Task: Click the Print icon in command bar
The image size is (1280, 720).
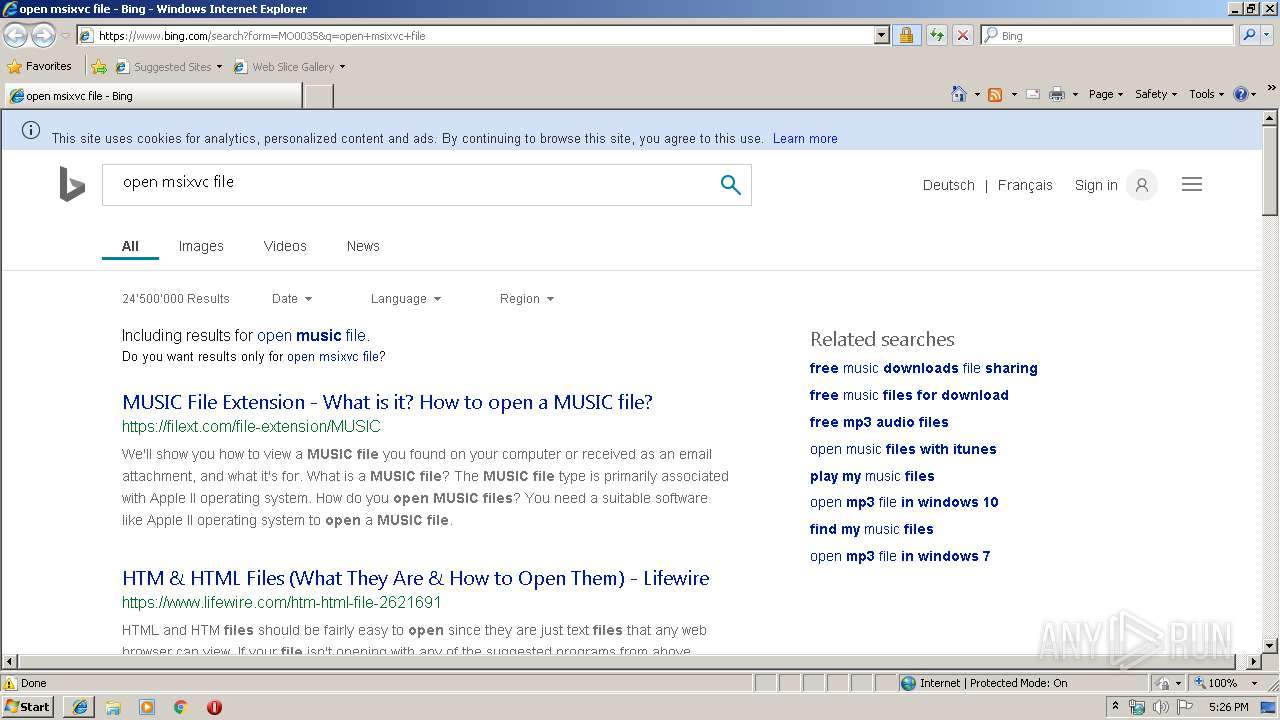Action: pos(1057,94)
